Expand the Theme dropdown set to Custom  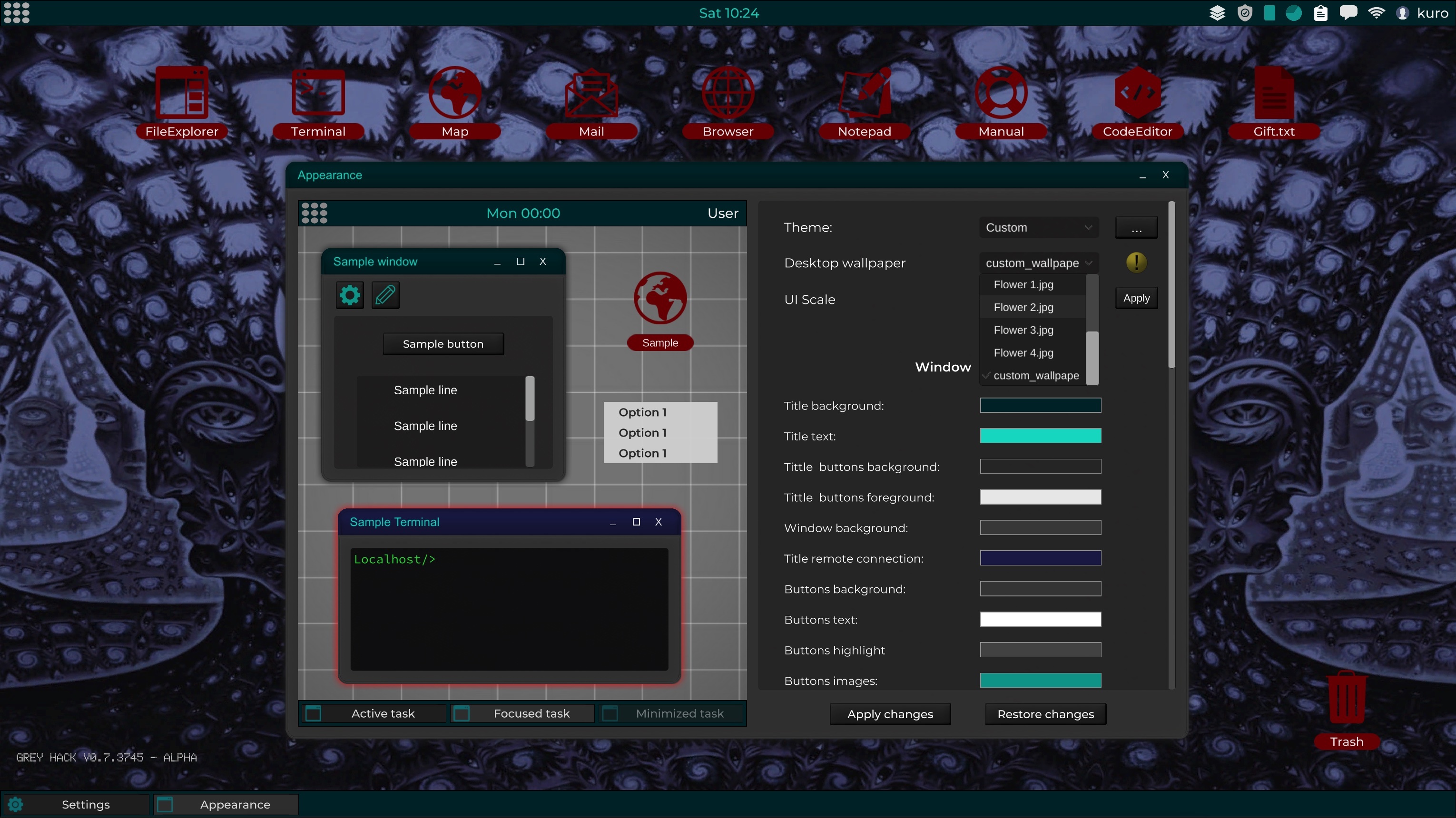(x=1039, y=227)
